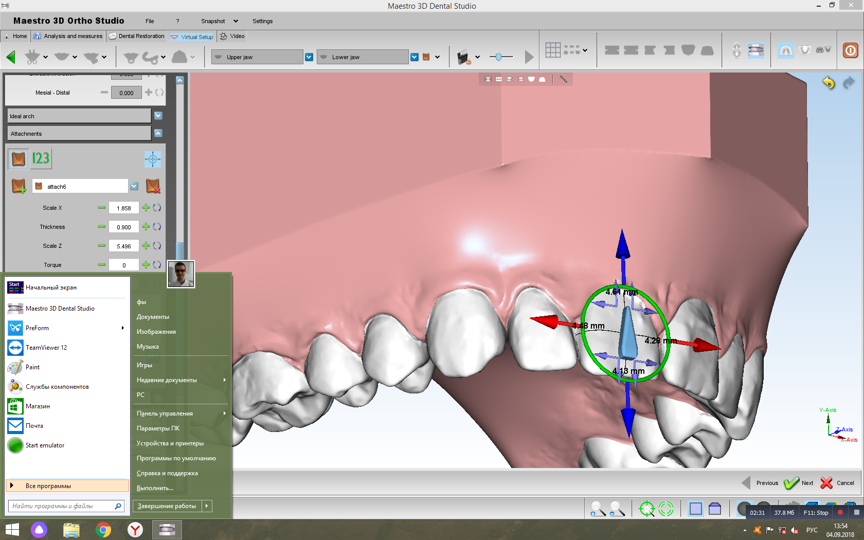Increase Torque with green plus
This screenshot has height=540, width=864.
pos(146,264)
